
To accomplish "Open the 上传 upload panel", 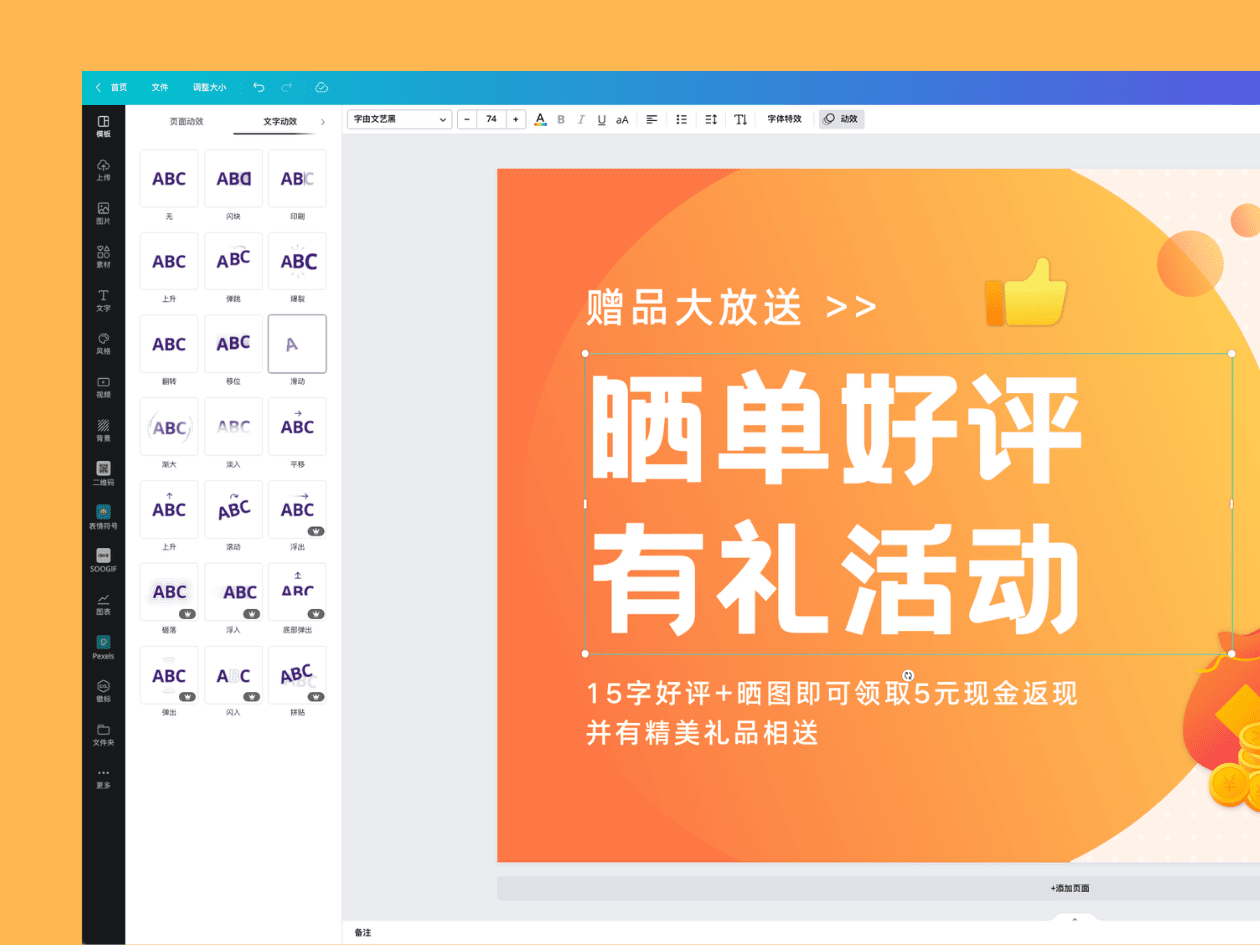I will (x=103, y=170).
